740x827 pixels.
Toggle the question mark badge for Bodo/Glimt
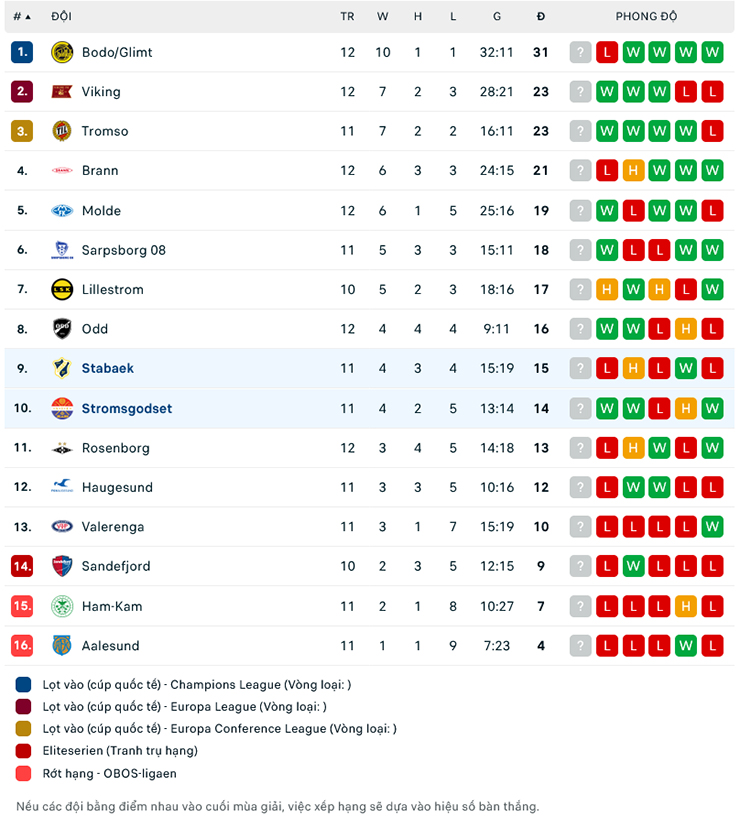(580, 52)
